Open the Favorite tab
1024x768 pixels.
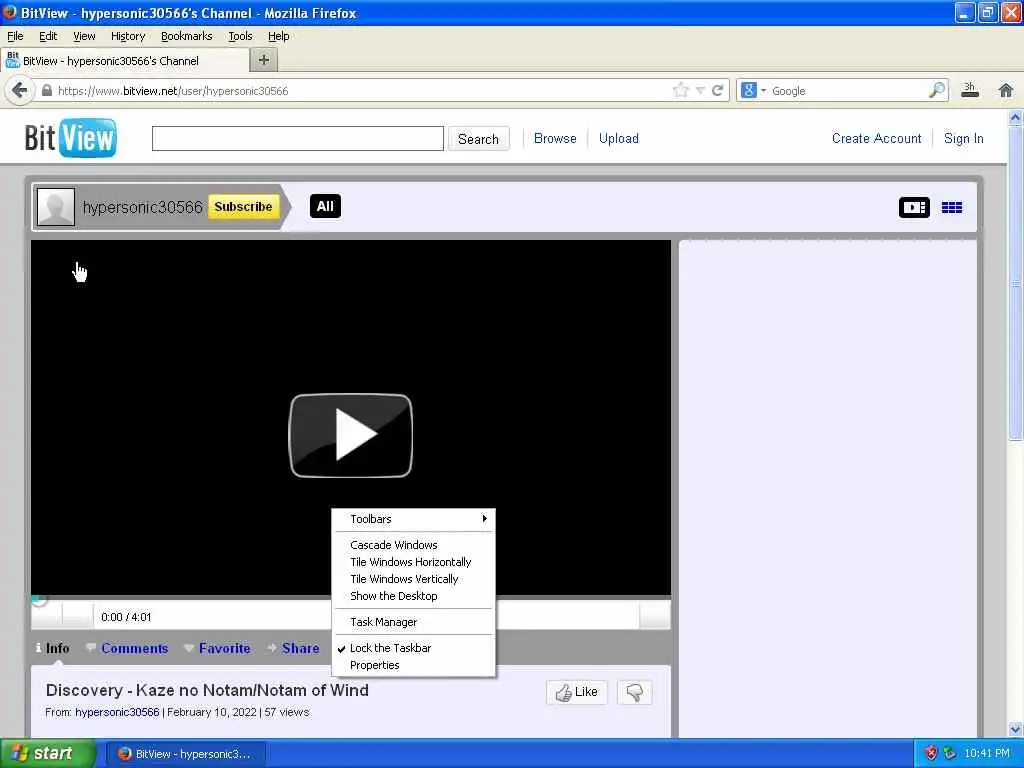218,648
